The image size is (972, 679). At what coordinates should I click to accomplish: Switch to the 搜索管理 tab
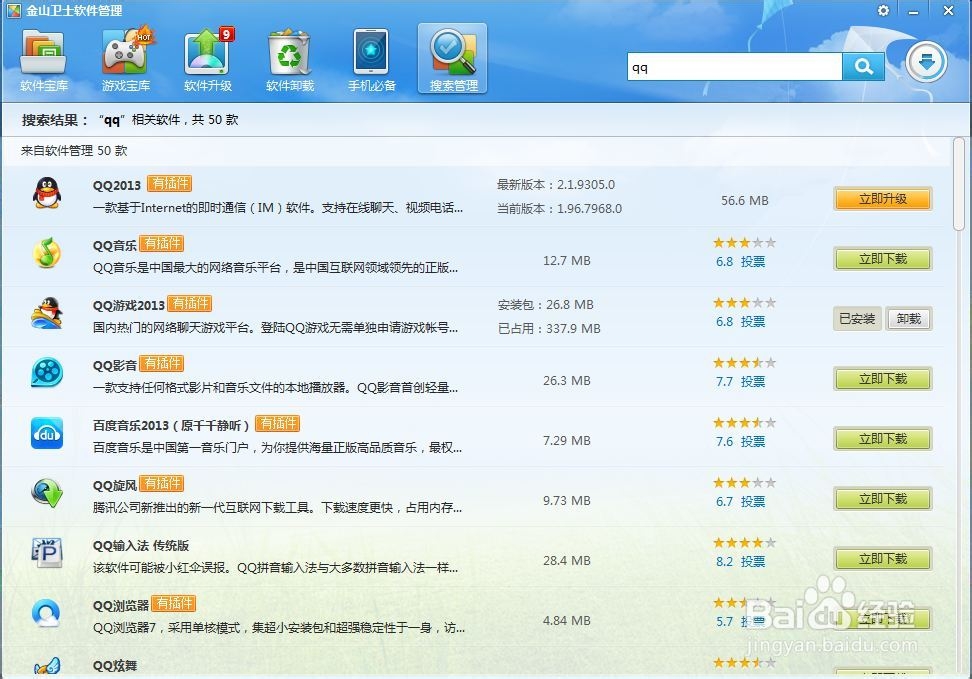452,60
